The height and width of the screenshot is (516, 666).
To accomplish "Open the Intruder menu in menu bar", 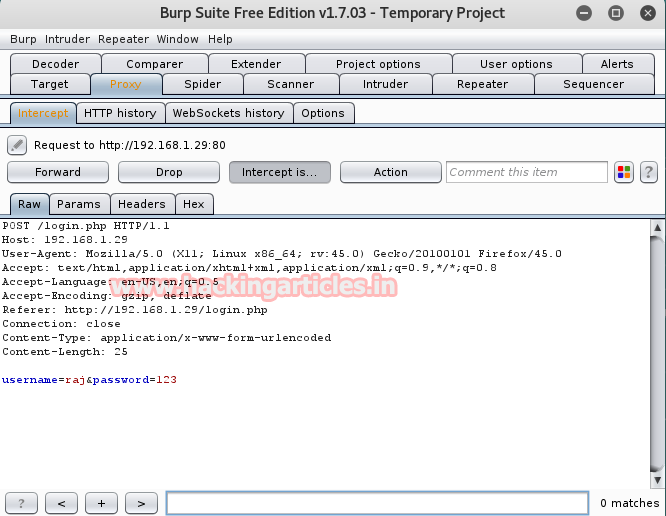I will [x=67, y=39].
